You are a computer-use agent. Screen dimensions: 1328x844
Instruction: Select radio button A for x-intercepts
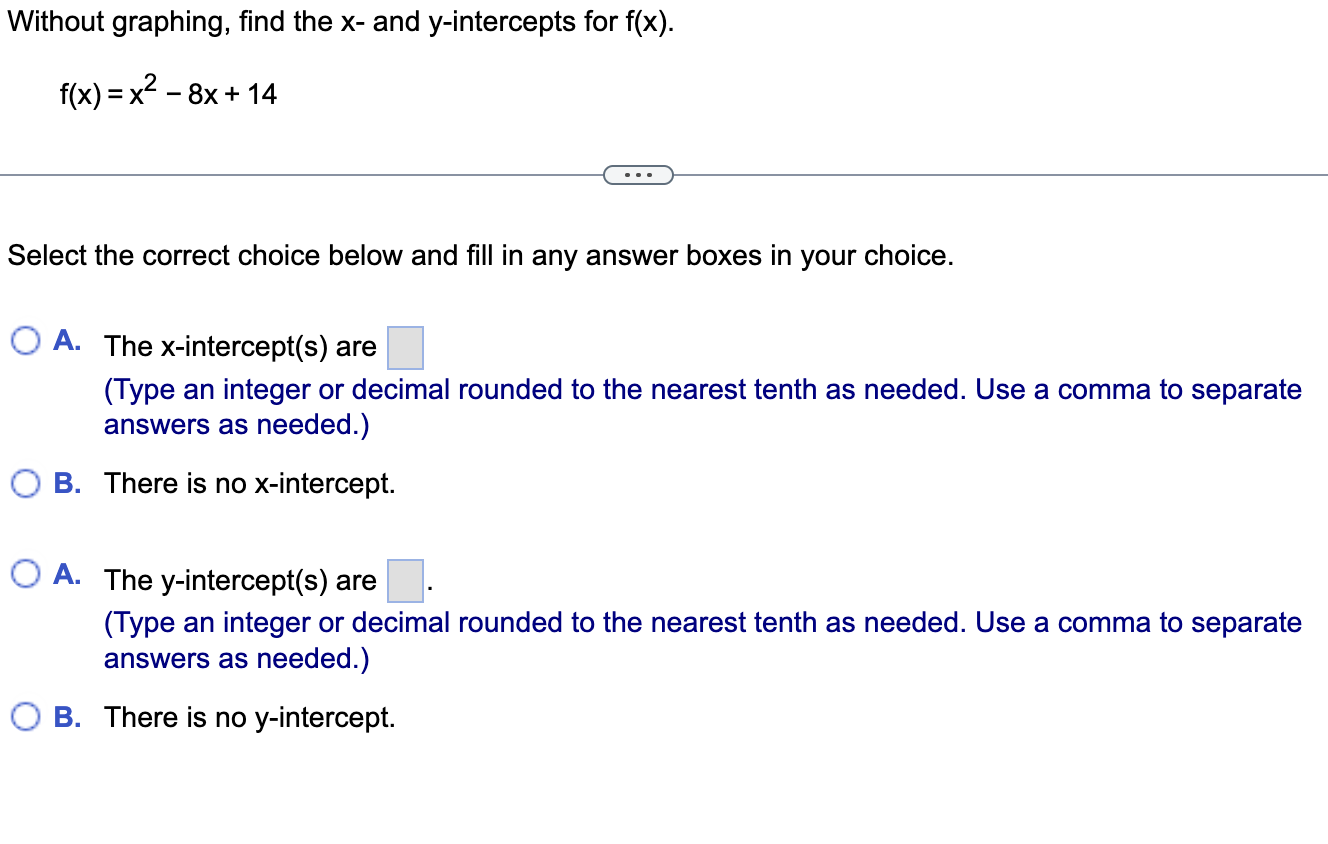point(23,341)
